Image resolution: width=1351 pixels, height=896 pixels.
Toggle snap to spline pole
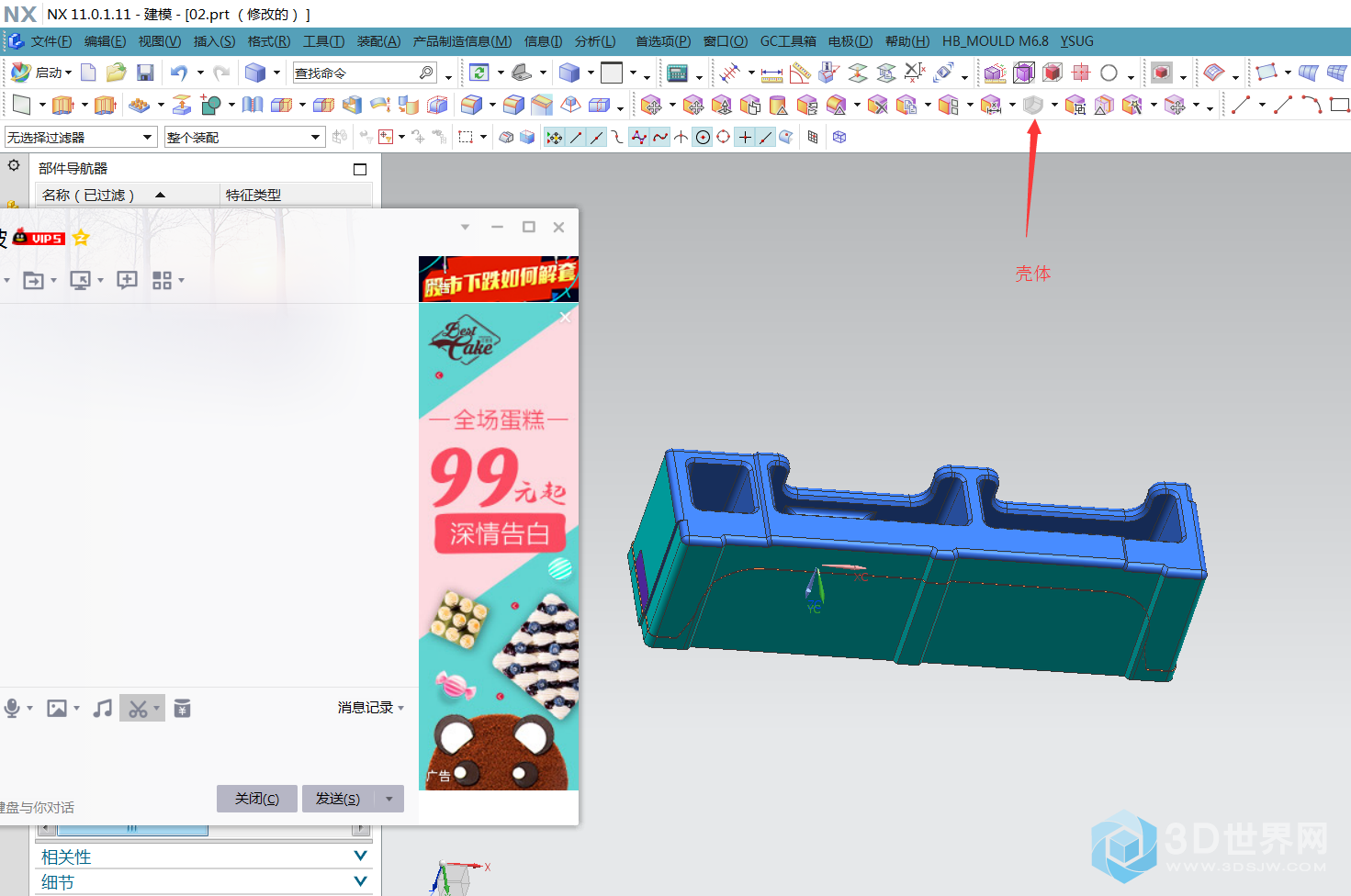[639, 138]
